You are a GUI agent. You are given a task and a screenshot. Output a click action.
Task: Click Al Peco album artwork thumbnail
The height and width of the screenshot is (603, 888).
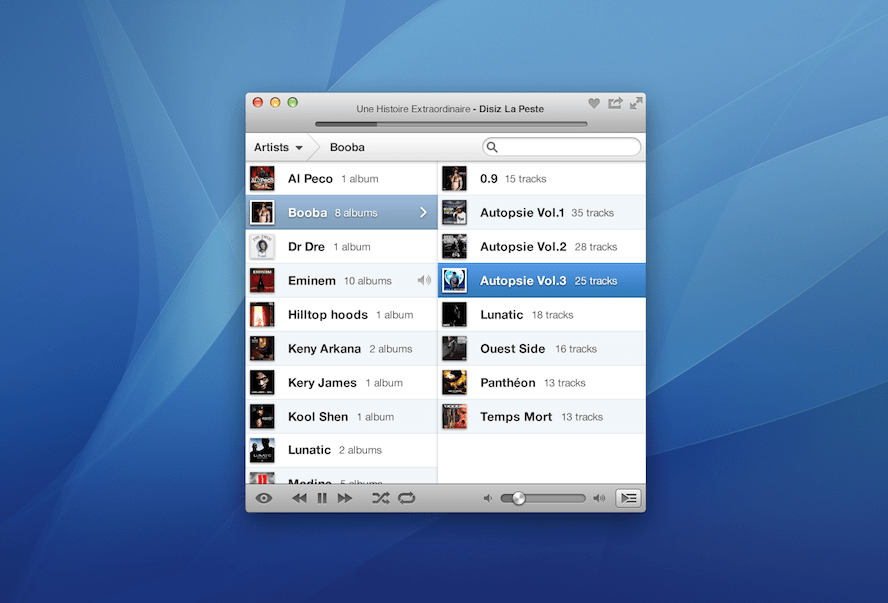click(262, 178)
